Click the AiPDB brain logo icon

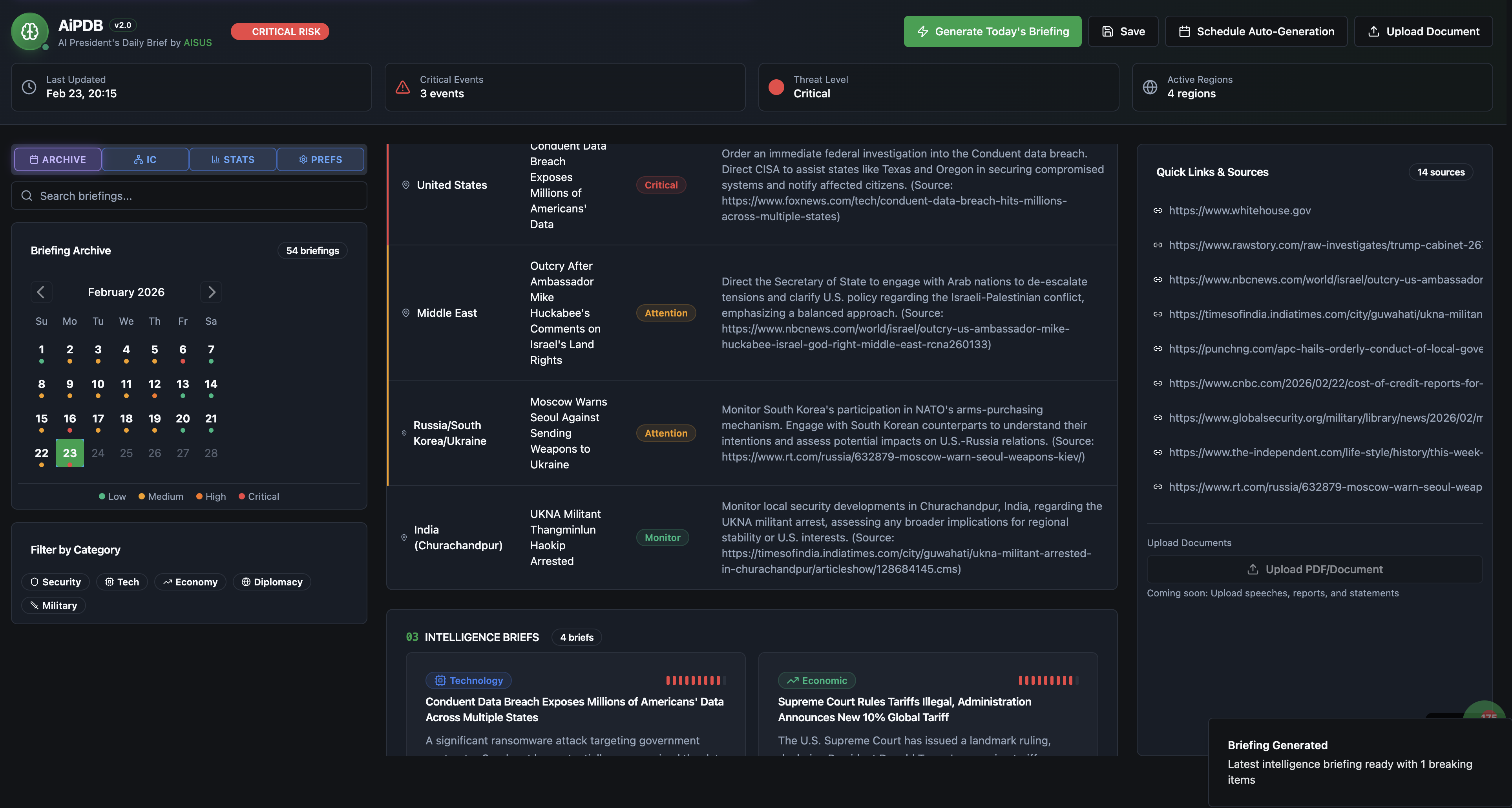29,31
